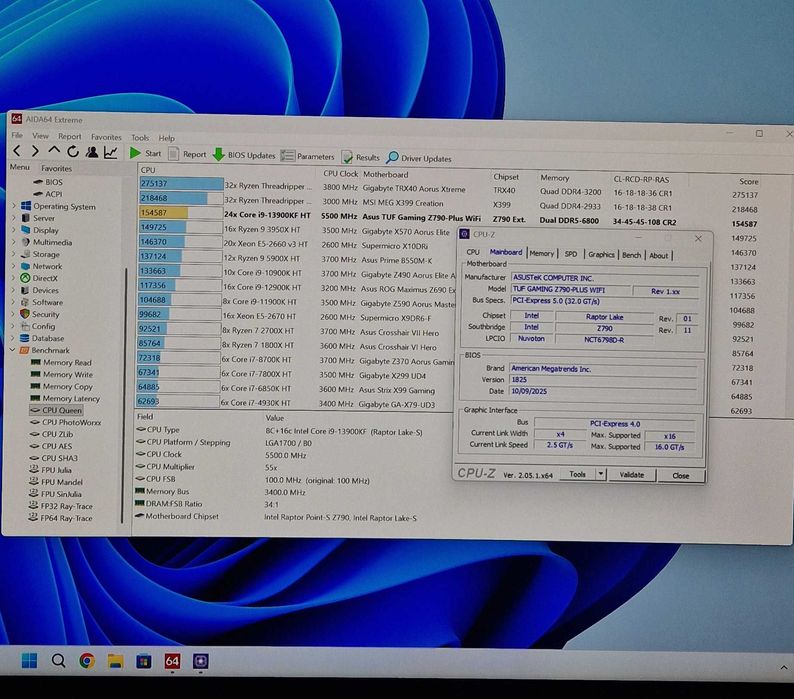Select the Security shield icon in the tree

(x=25, y=314)
